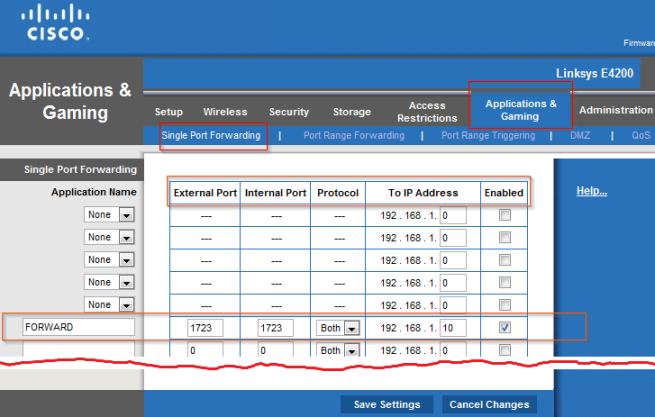
Task: Click the FORWARD application name field
Action: coord(79,327)
